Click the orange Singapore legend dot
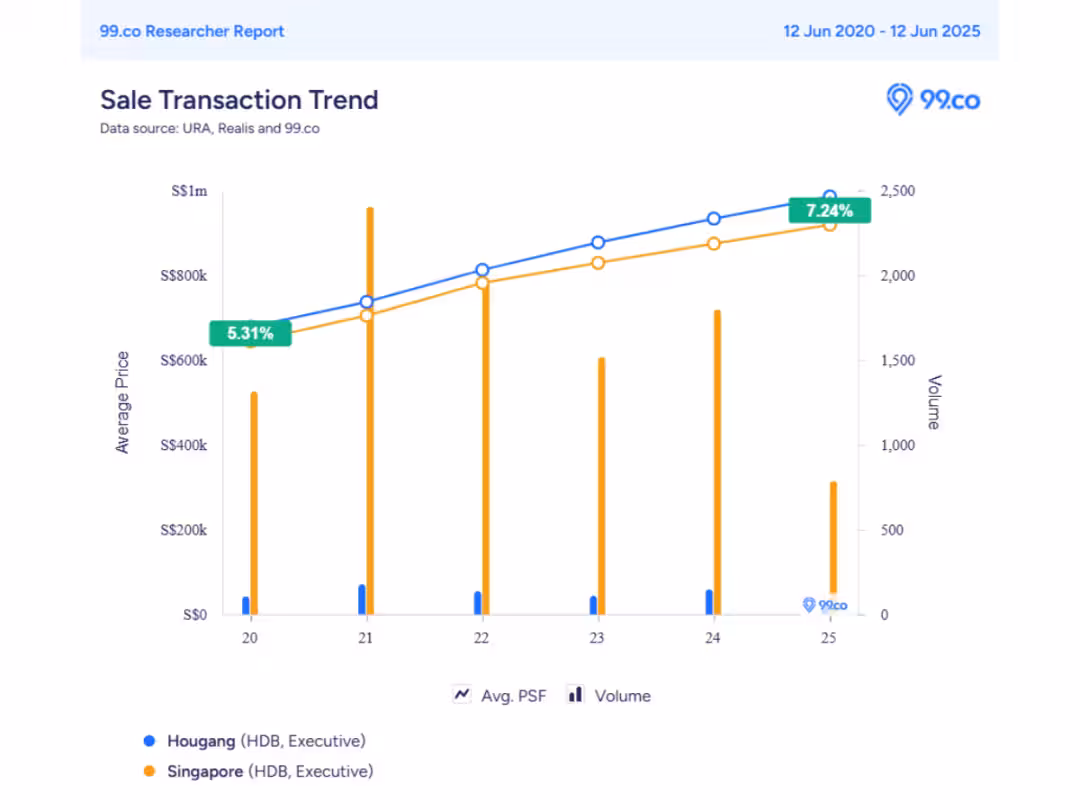1080x810 pixels. click(x=149, y=771)
